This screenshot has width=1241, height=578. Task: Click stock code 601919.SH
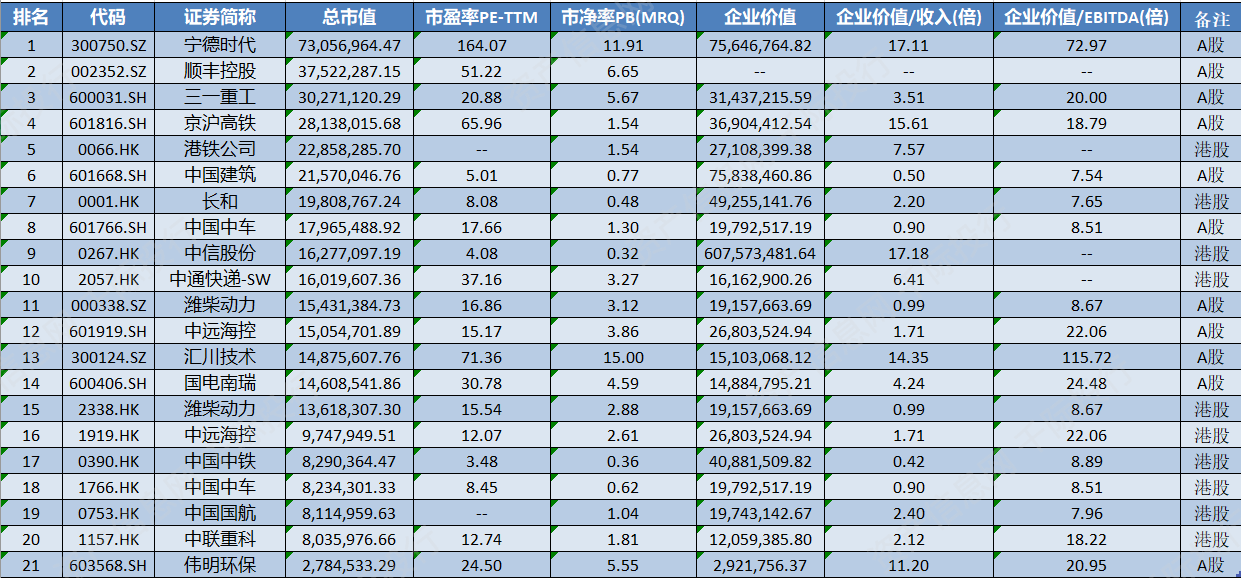coord(109,331)
